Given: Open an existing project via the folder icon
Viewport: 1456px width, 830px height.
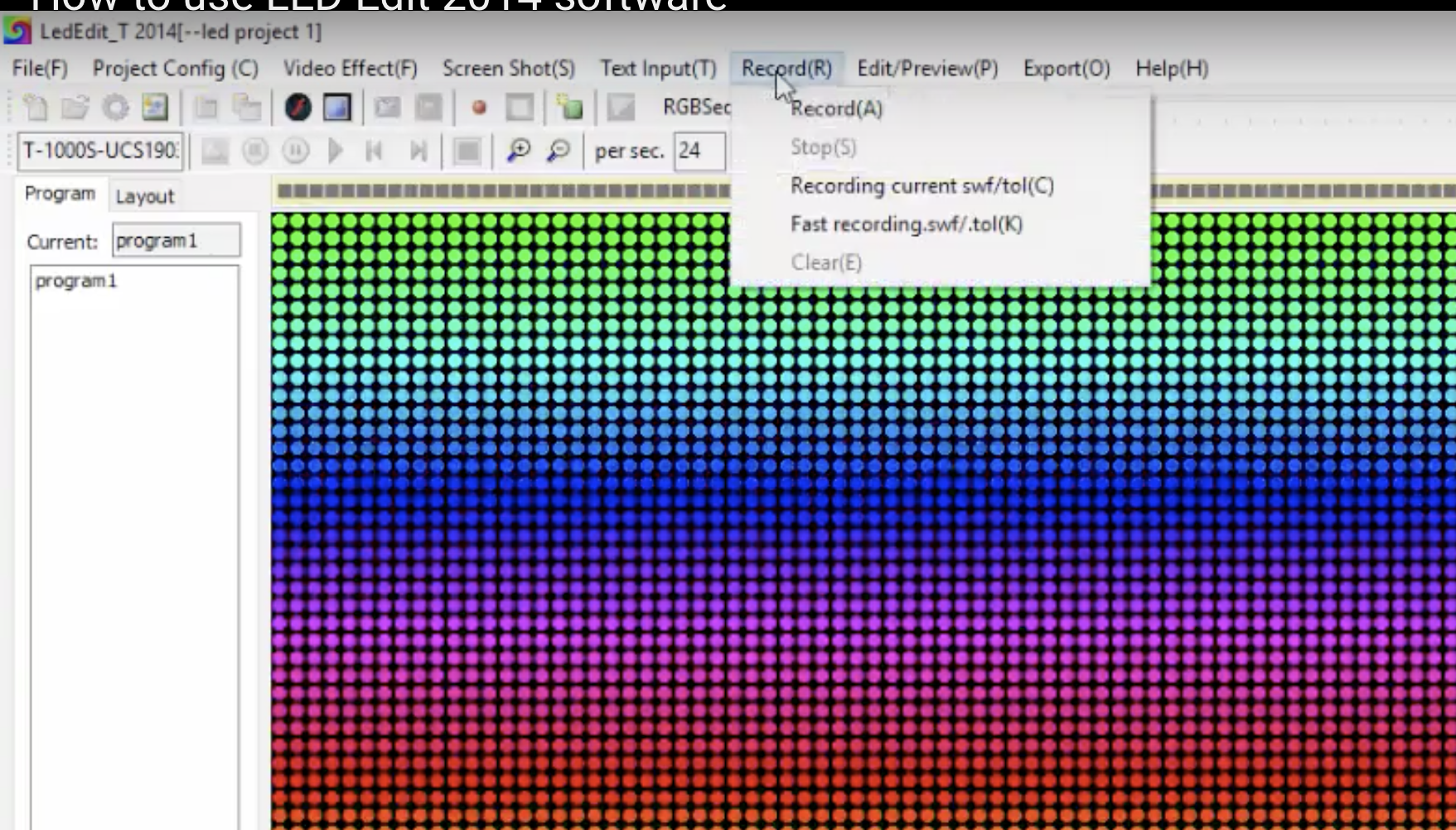Looking at the screenshot, I should pos(75,106).
